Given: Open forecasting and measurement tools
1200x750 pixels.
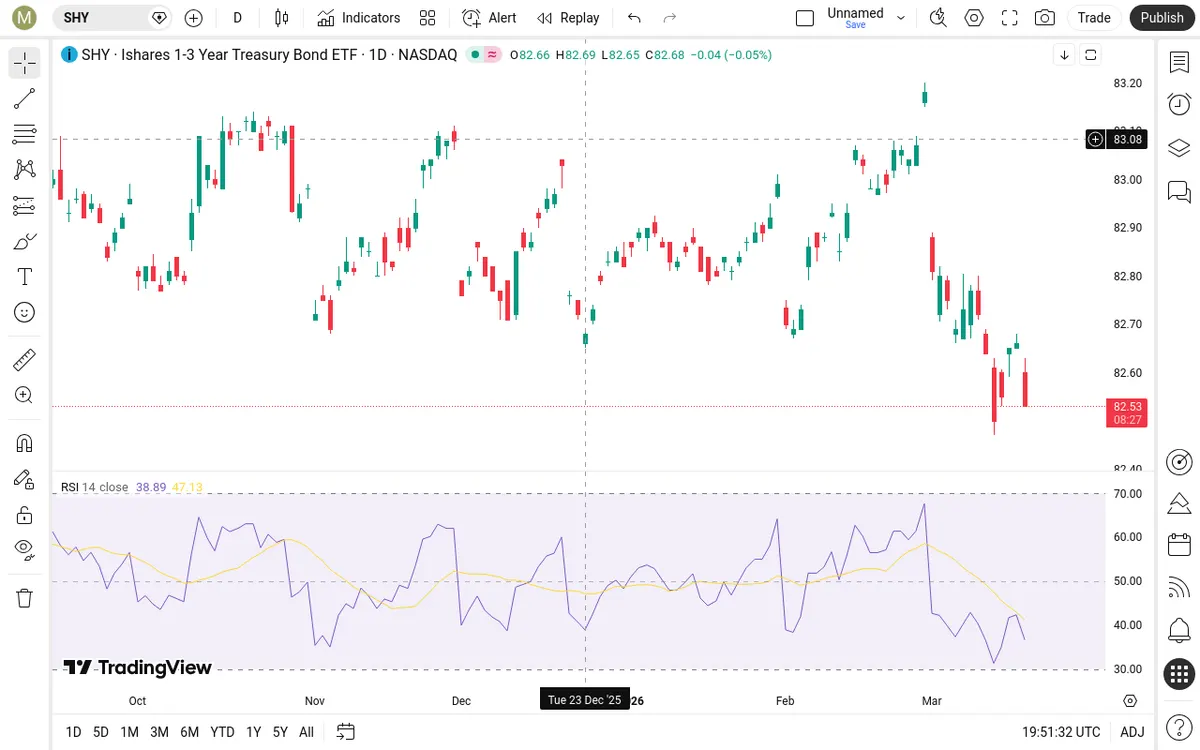Looking at the screenshot, I should click(25, 205).
